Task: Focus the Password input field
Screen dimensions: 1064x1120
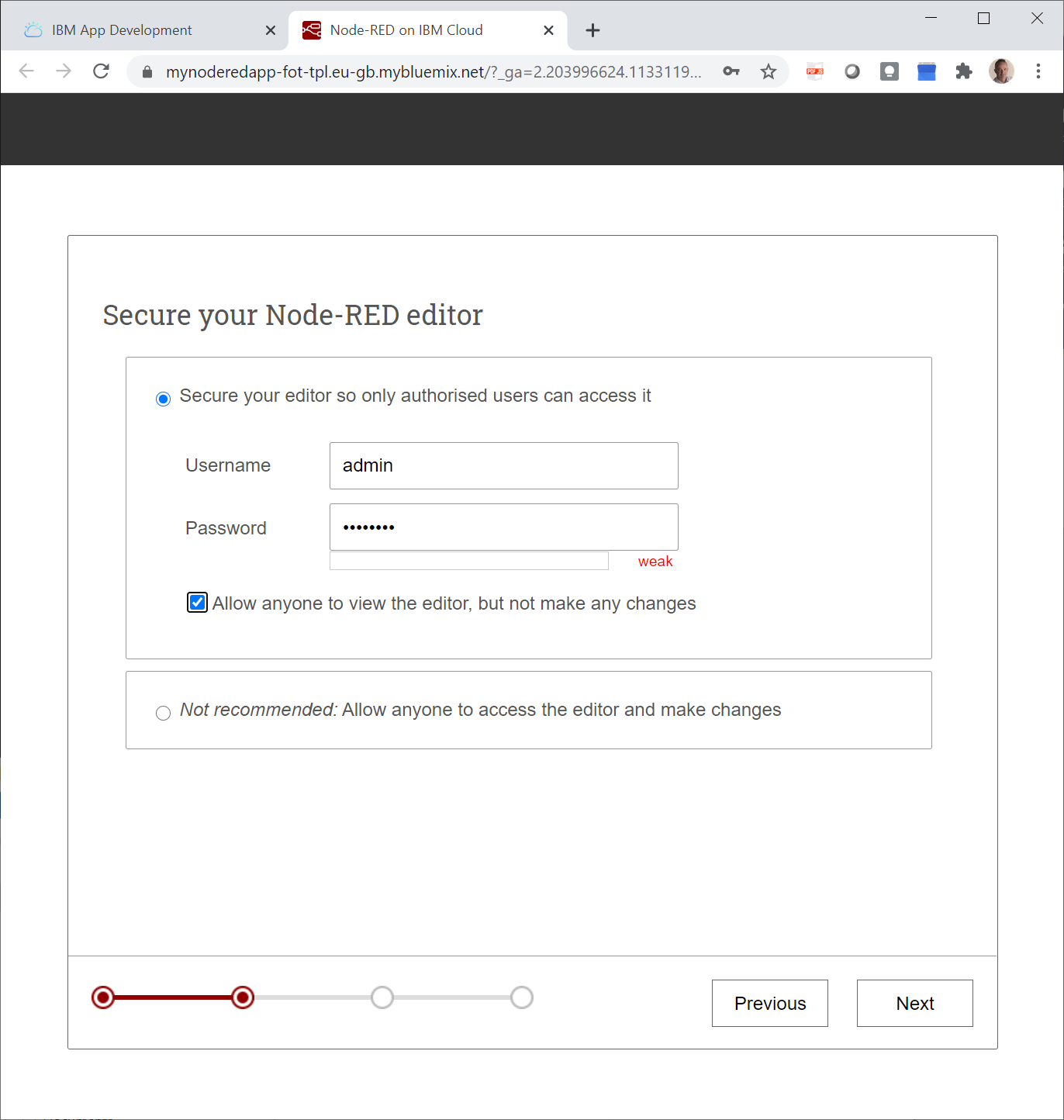Action: pyautogui.click(x=504, y=527)
